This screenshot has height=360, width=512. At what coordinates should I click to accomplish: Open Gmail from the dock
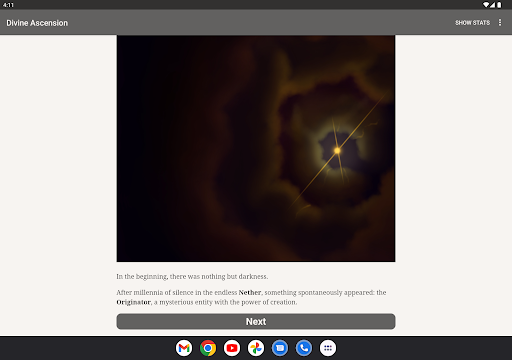click(x=184, y=348)
